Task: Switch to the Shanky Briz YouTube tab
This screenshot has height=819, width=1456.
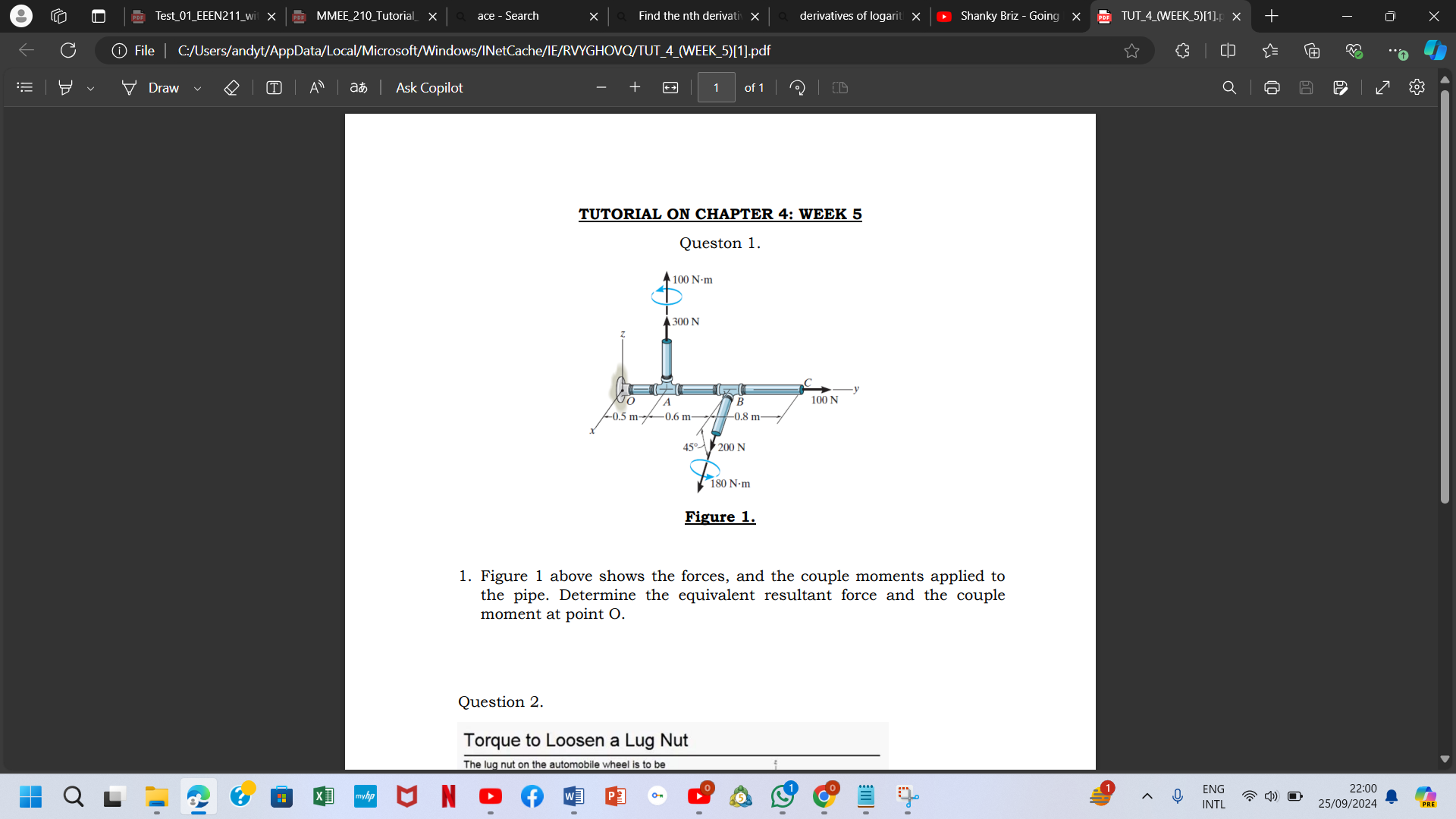Action: [1009, 16]
